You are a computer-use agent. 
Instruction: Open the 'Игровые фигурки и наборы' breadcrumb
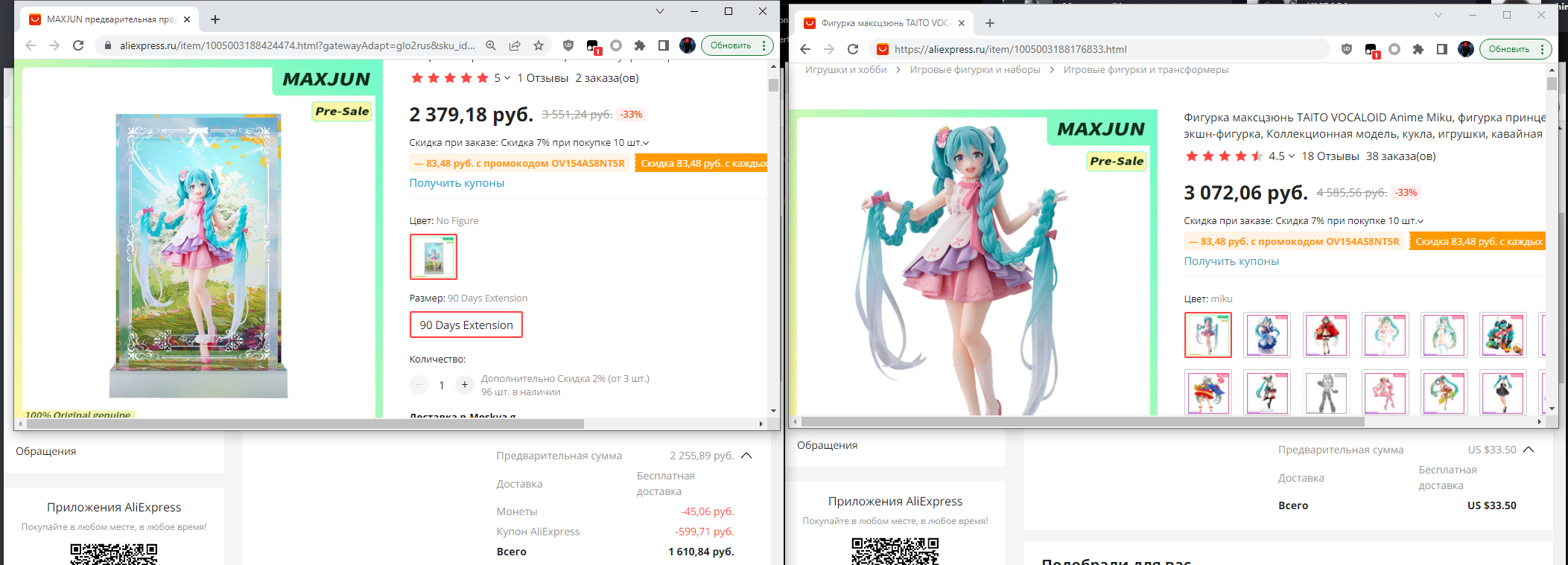(x=975, y=70)
